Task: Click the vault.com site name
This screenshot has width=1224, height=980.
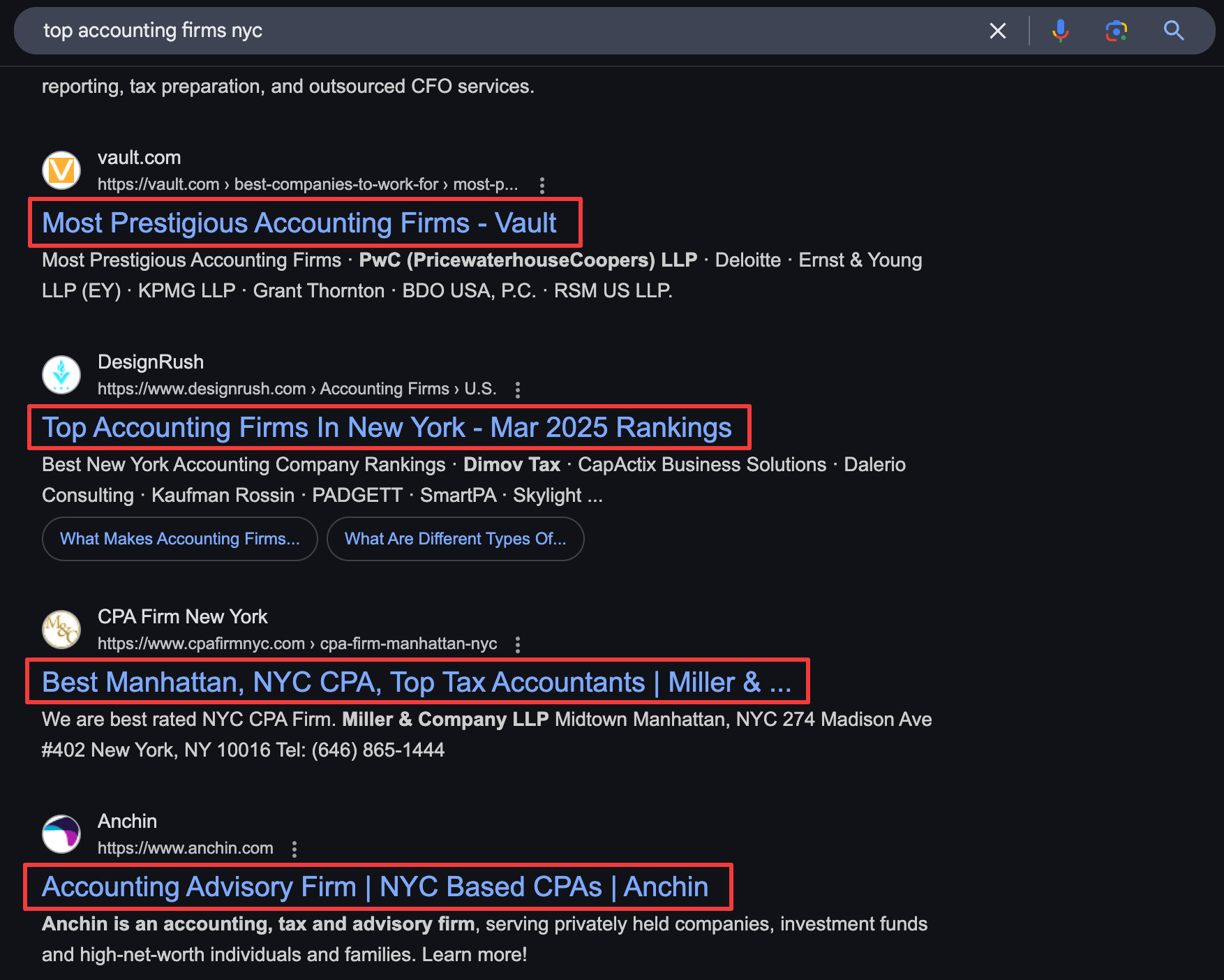Action: pyautogui.click(x=140, y=158)
